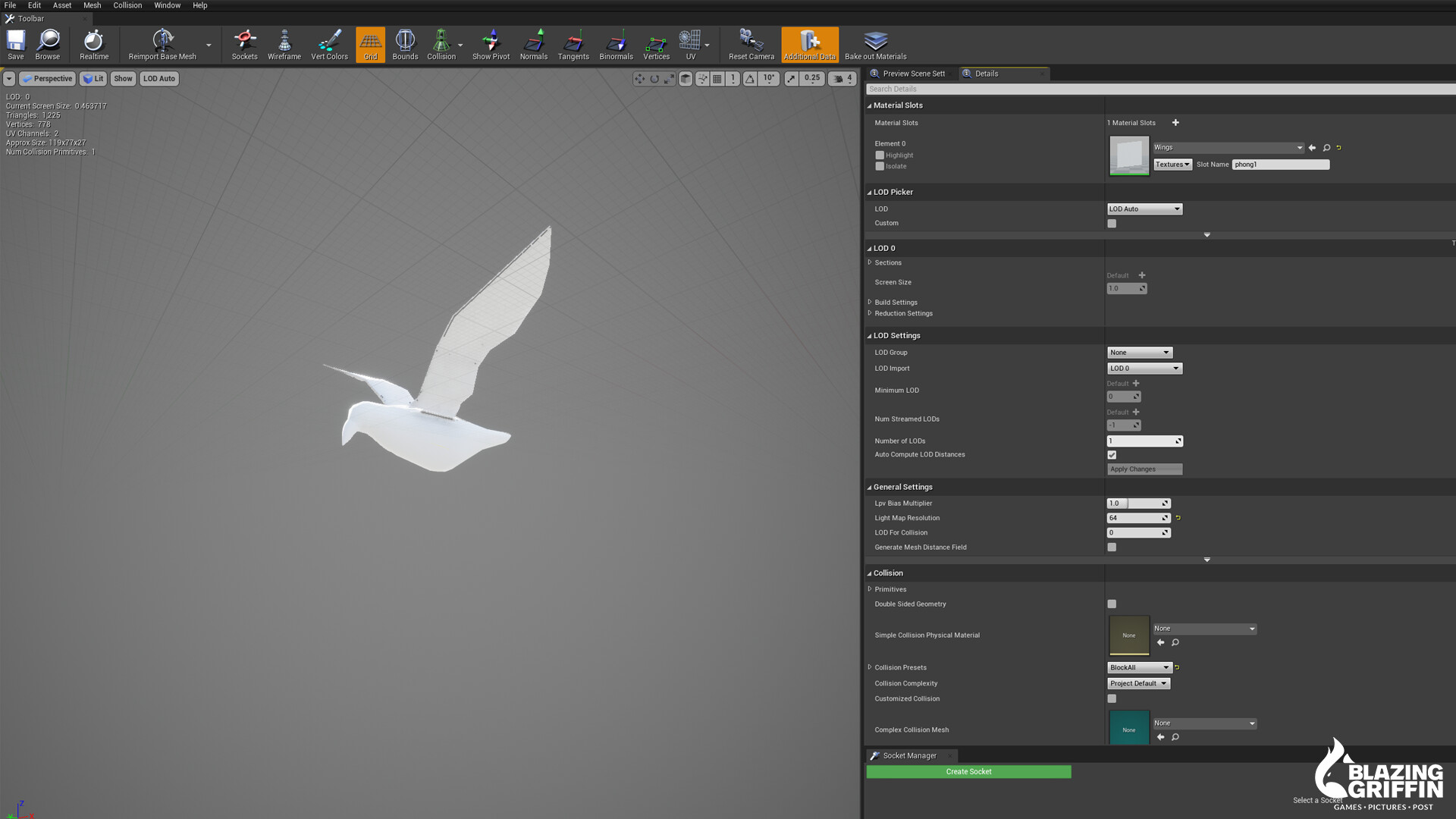Viewport: 1456px width, 819px height.
Task: Open the Collision Presets dropdown
Action: tap(1138, 667)
